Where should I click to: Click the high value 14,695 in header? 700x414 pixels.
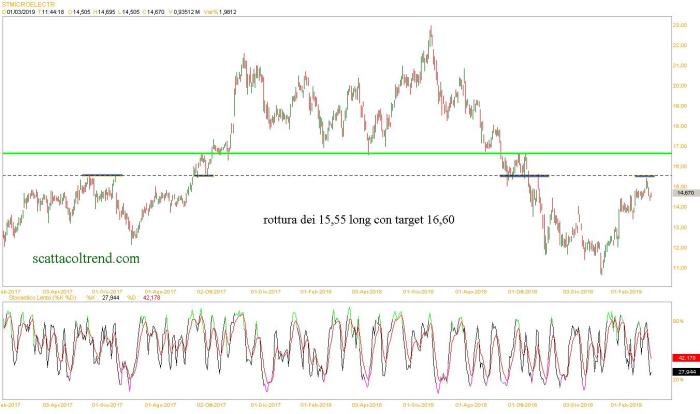tap(106, 12)
